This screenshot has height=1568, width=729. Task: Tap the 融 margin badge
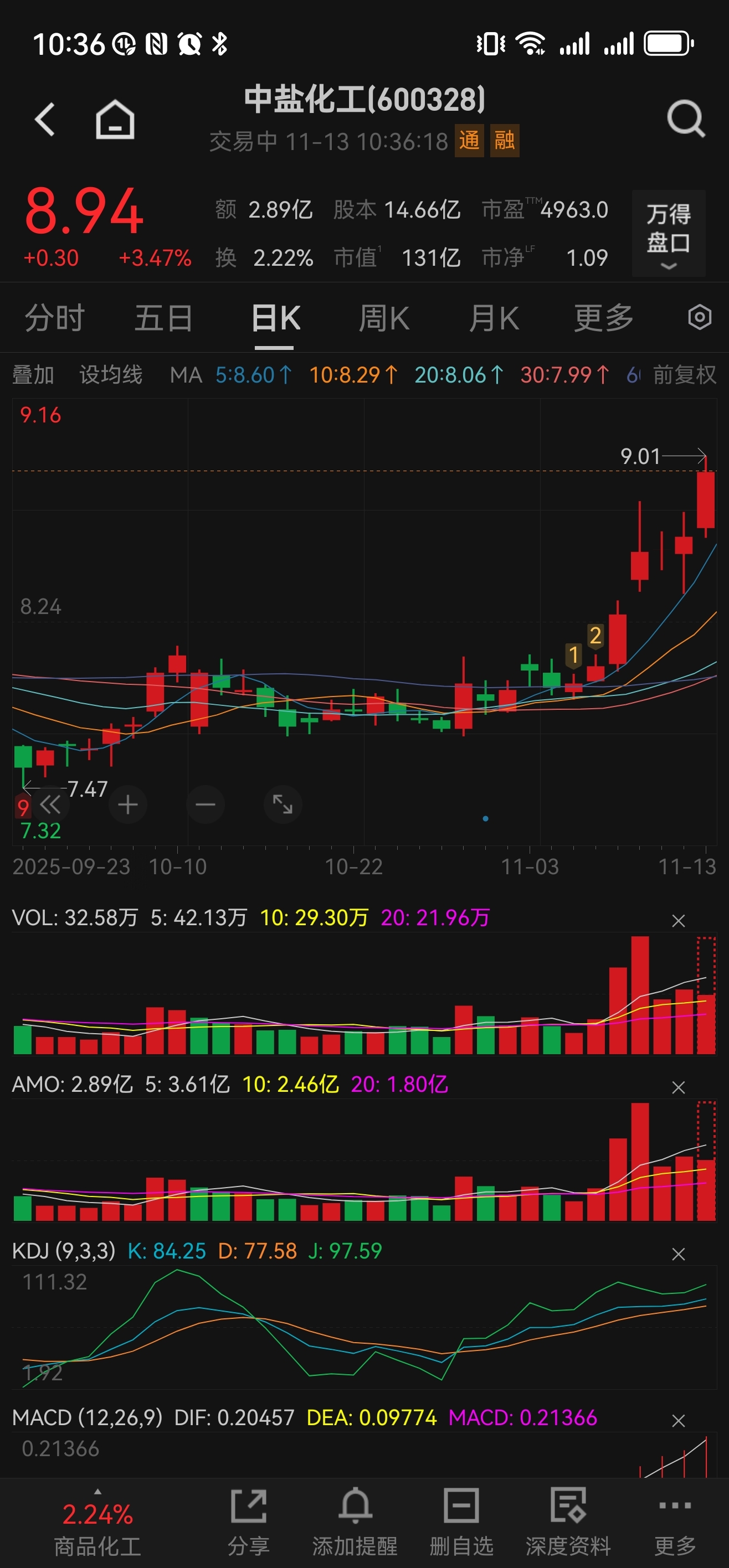tap(504, 141)
